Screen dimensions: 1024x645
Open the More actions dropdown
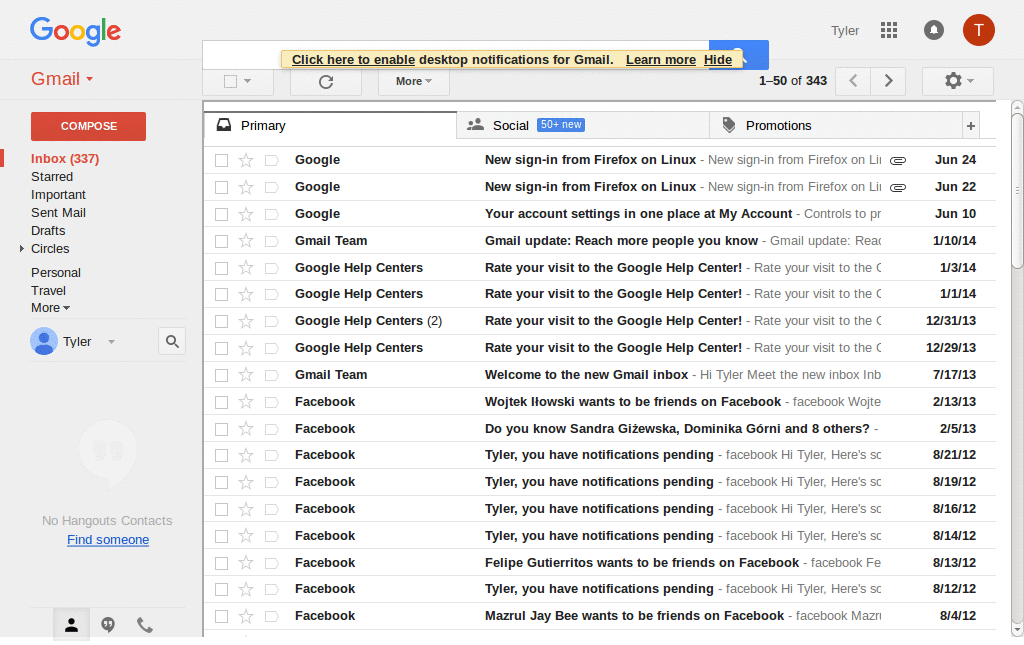click(x=414, y=82)
